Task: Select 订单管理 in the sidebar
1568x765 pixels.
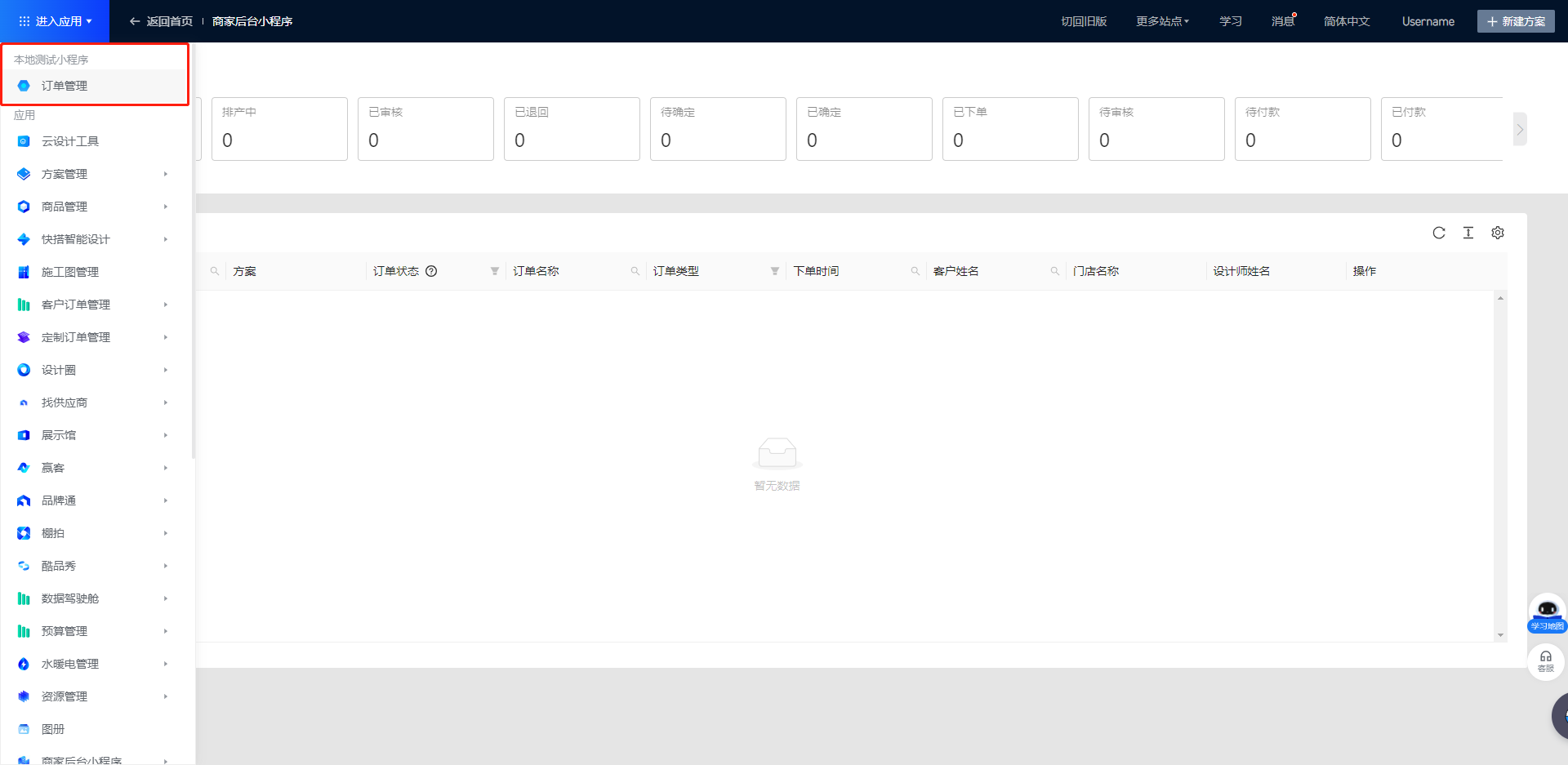Action: click(65, 86)
